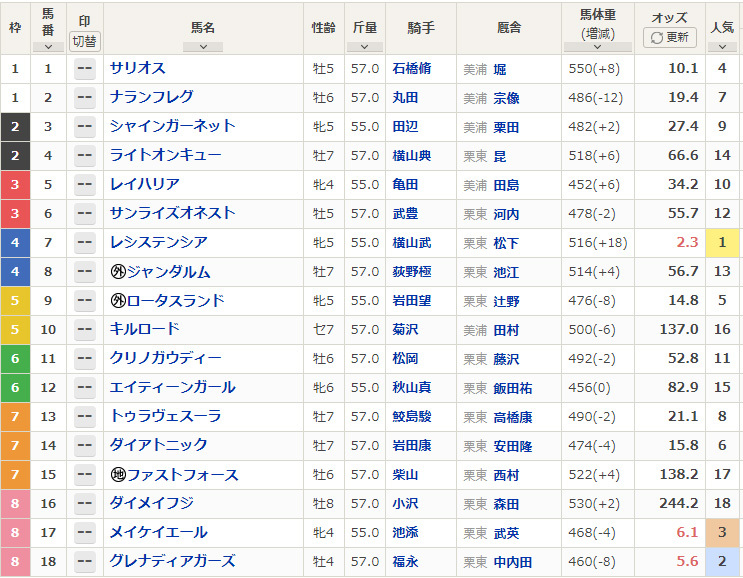The width and height of the screenshot is (743, 578).
Task: Open horse page for メイケイエール
Action: (x=158, y=533)
